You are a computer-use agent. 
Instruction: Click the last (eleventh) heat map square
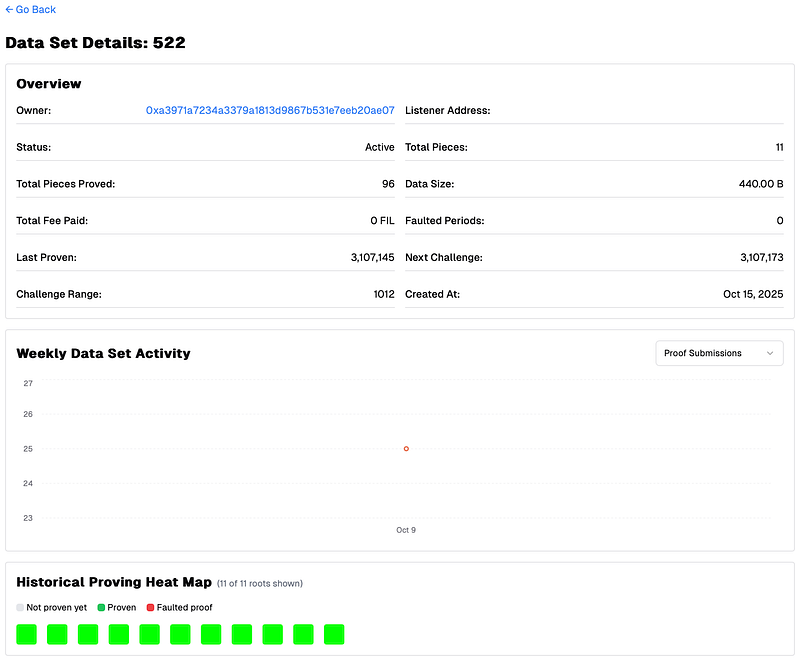click(x=334, y=634)
